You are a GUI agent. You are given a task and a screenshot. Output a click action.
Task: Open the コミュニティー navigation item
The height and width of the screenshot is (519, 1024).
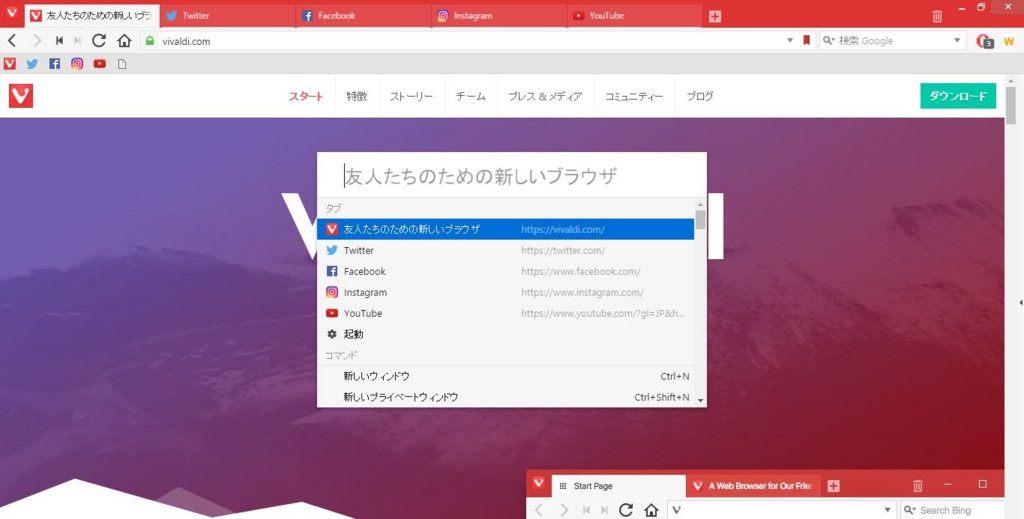[x=634, y=96]
